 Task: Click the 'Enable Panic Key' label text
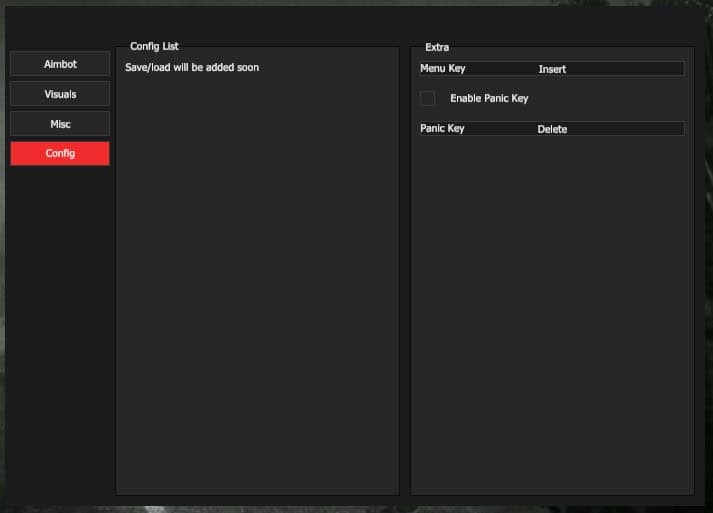click(x=489, y=99)
